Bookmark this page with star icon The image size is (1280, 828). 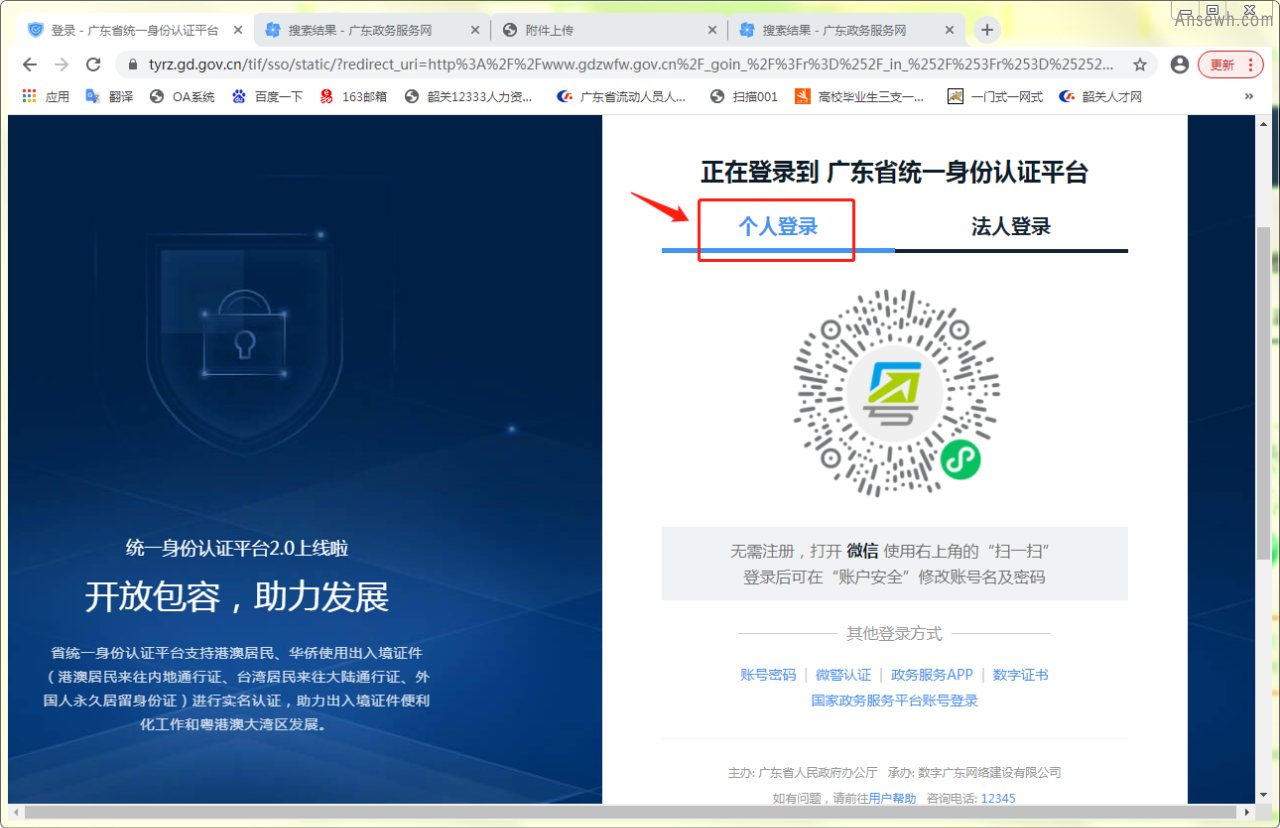(x=1139, y=65)
